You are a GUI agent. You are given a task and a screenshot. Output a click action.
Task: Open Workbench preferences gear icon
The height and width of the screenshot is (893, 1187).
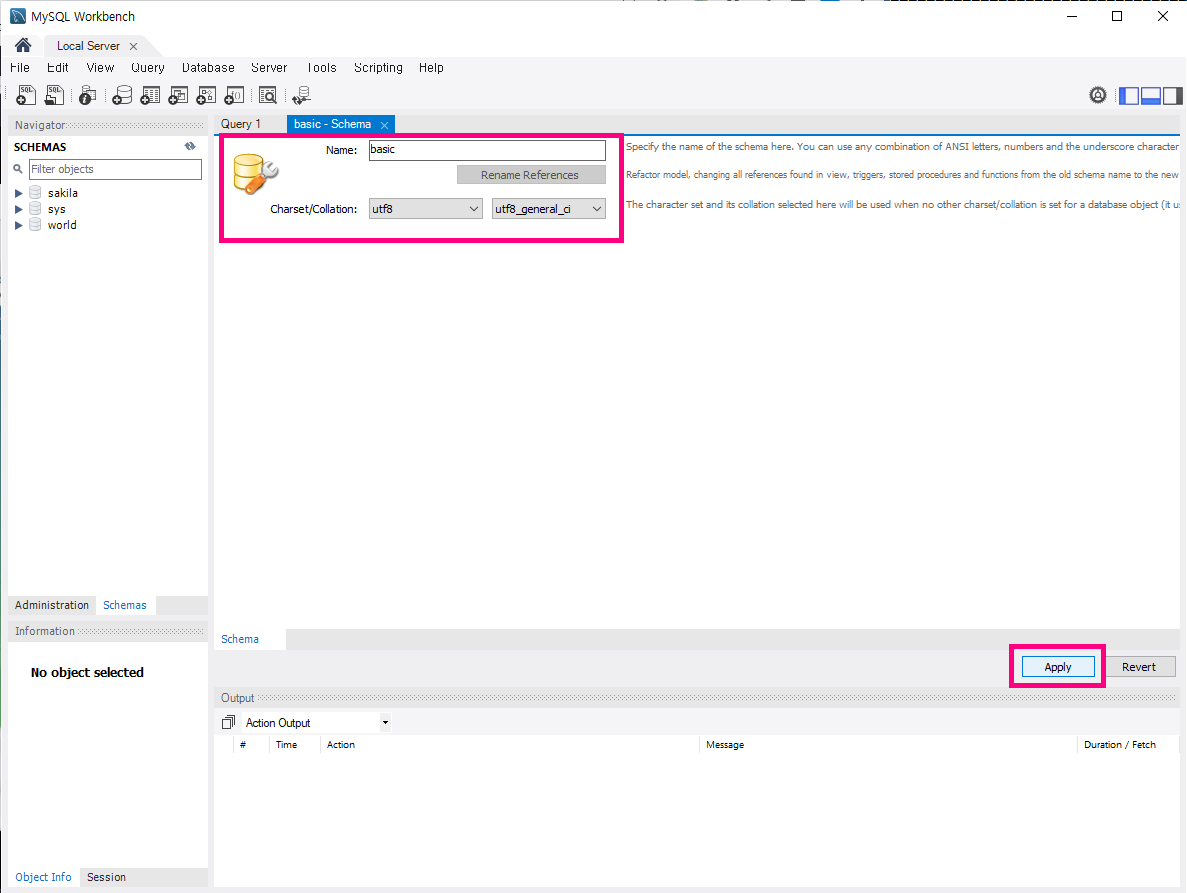[x=1098, y=95]
